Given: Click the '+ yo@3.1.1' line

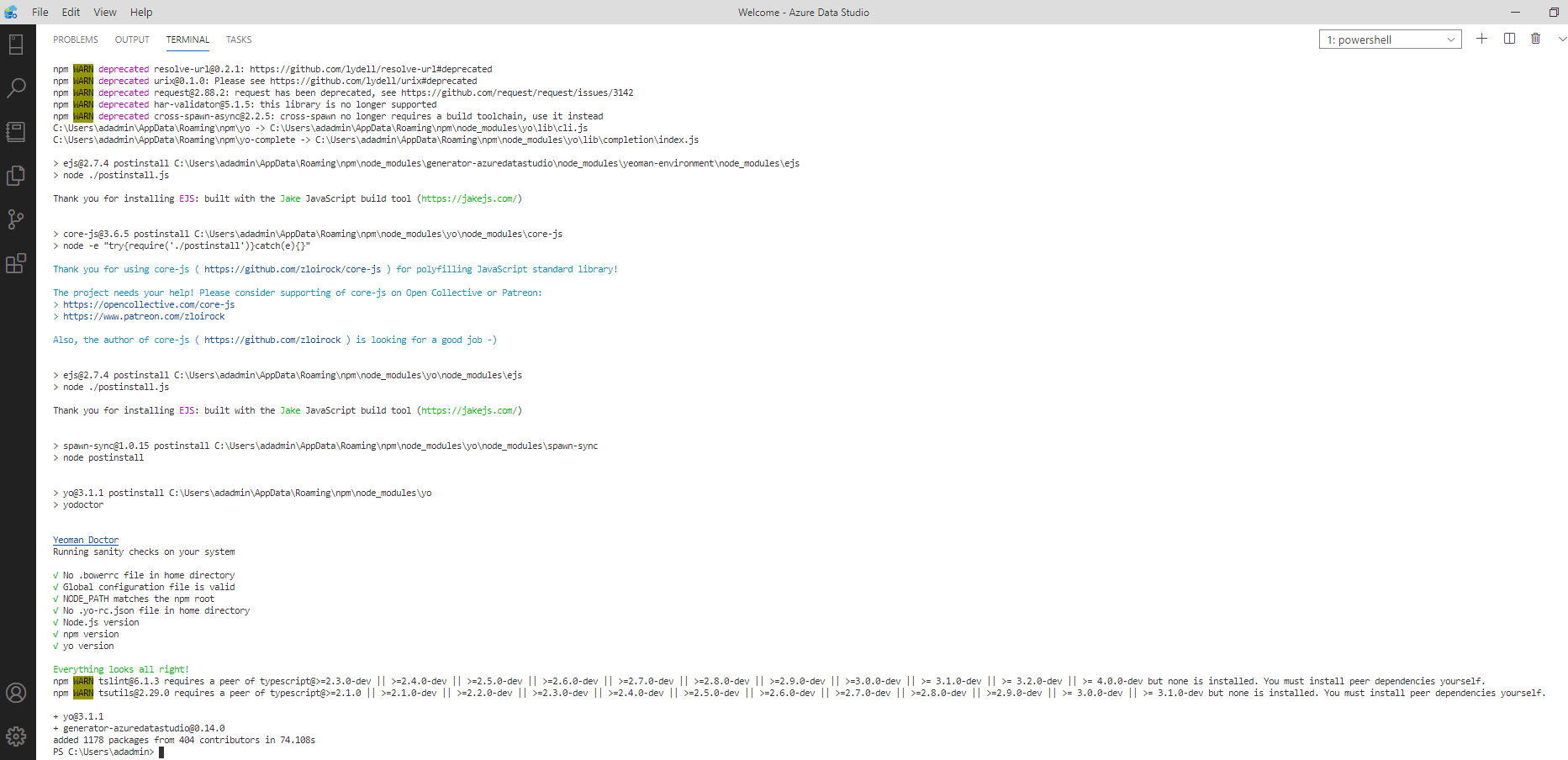Looking at the screenshot, I should [x=78, y=716].
